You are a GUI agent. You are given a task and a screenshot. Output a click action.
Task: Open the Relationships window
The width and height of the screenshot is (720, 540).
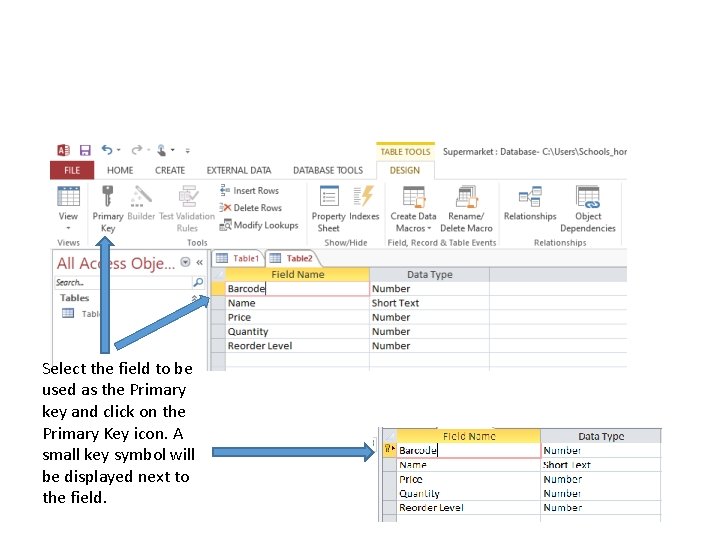[530, 203]
